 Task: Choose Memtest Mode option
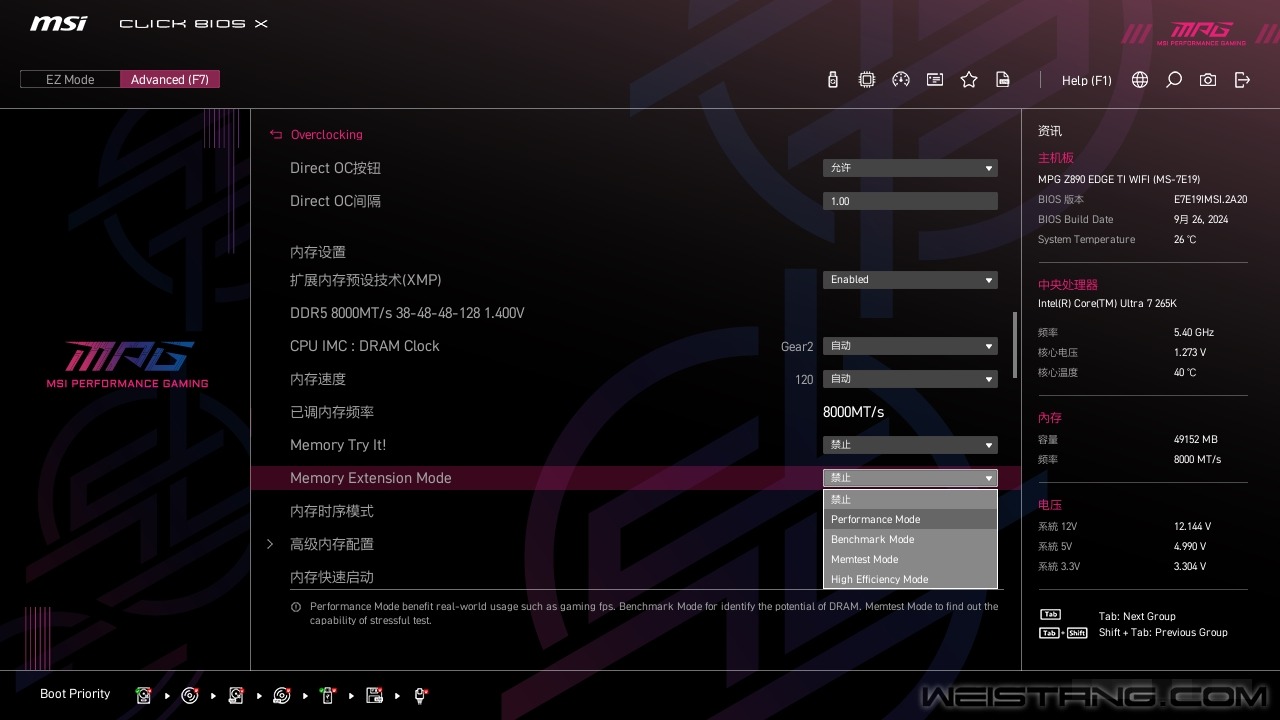tap(910, 559)
